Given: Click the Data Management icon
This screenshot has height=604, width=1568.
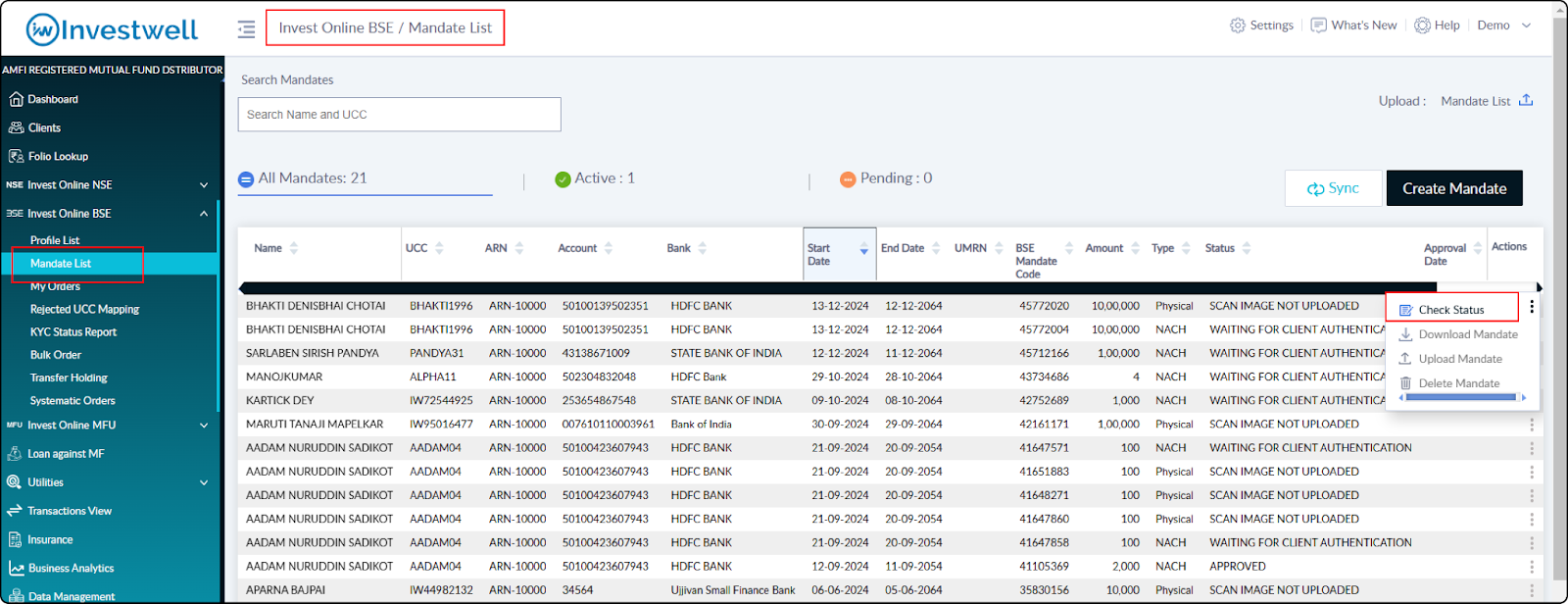Looking at the screenshot, I should (16, 596).
